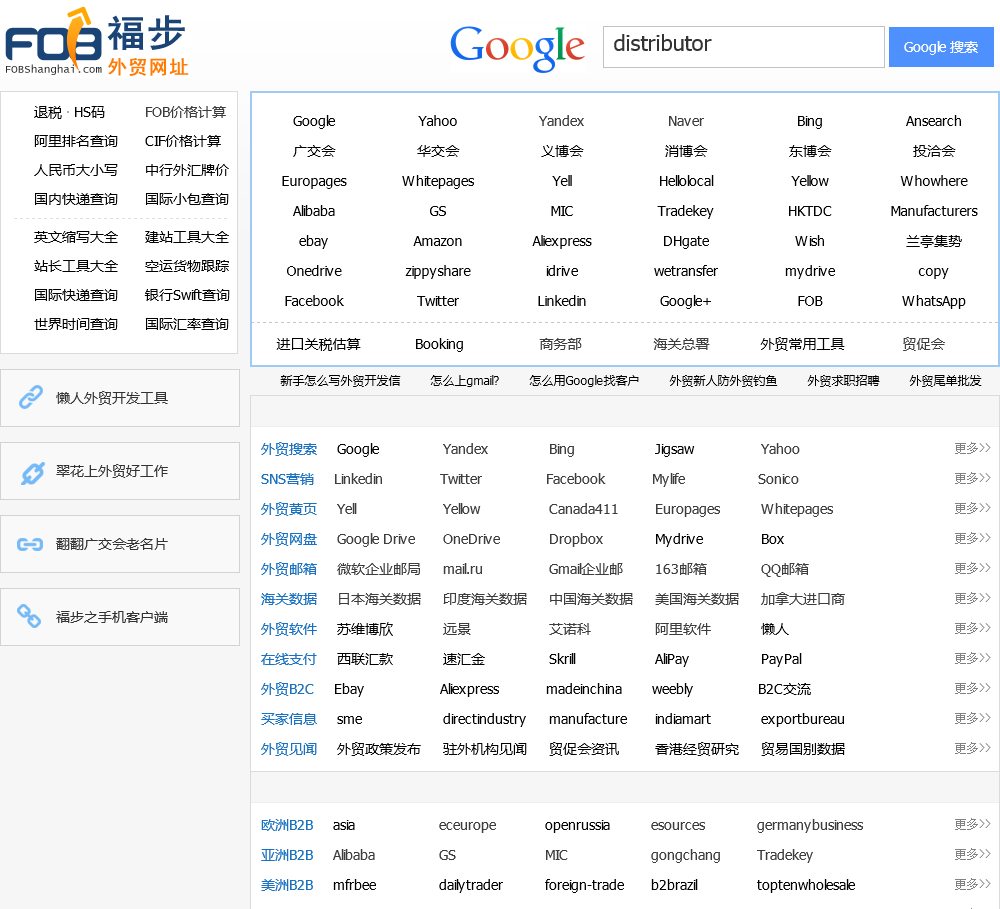
Task: Click Canada411 in 外贸黄页 row
Action: click(583, 509)
